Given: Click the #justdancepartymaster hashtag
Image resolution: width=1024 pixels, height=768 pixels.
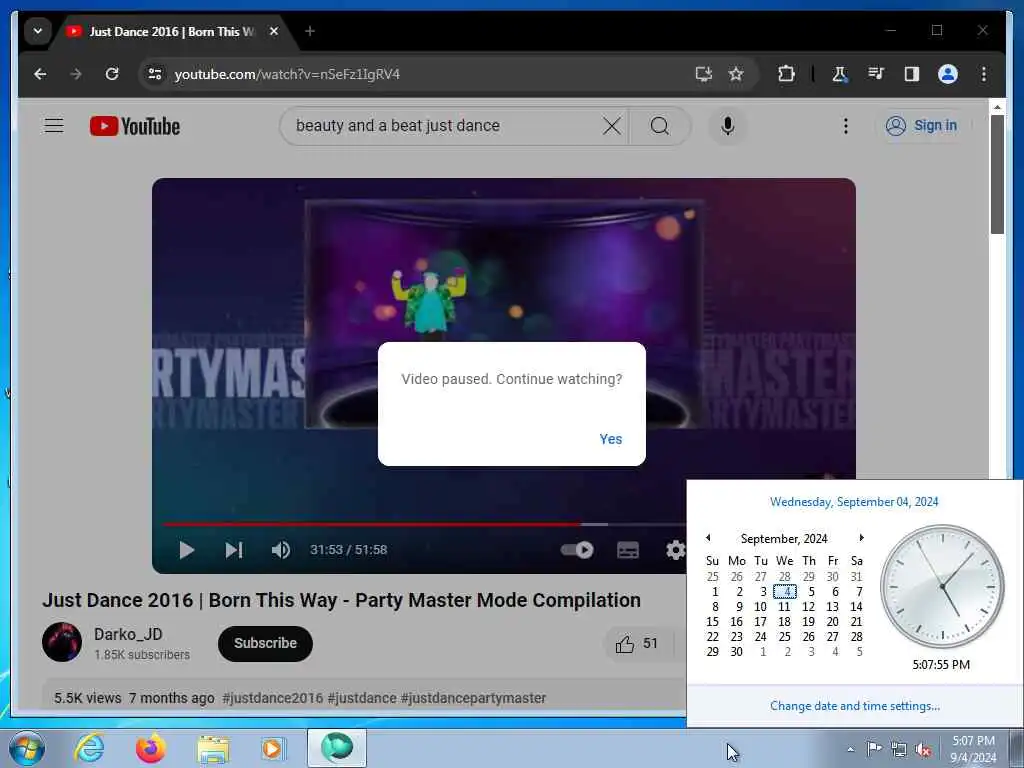Looking at the screenshot, I should click(473, 697).
